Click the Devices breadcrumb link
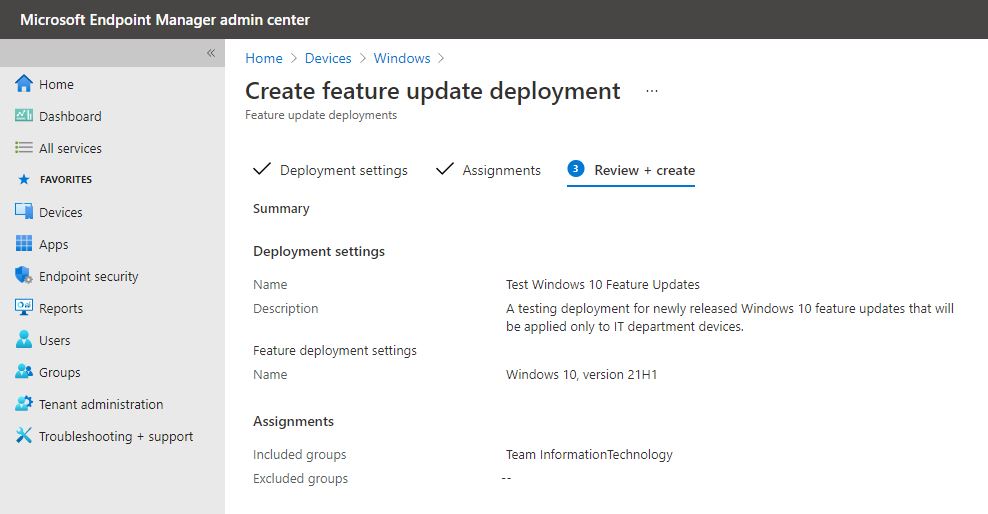This screenshot has height=514, width=988. point(328,58)
